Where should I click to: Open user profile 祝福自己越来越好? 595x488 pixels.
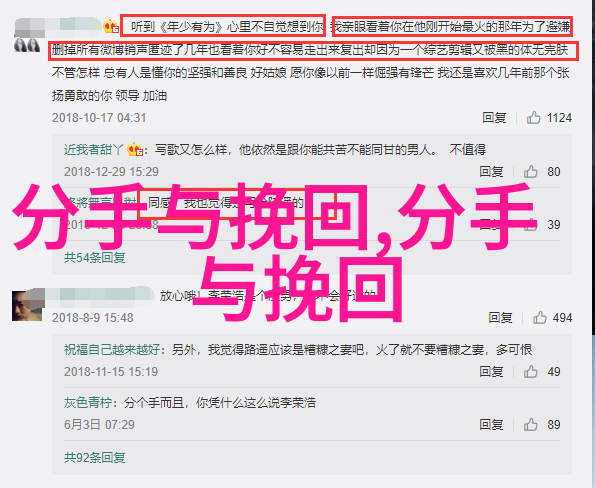[112, 349]
